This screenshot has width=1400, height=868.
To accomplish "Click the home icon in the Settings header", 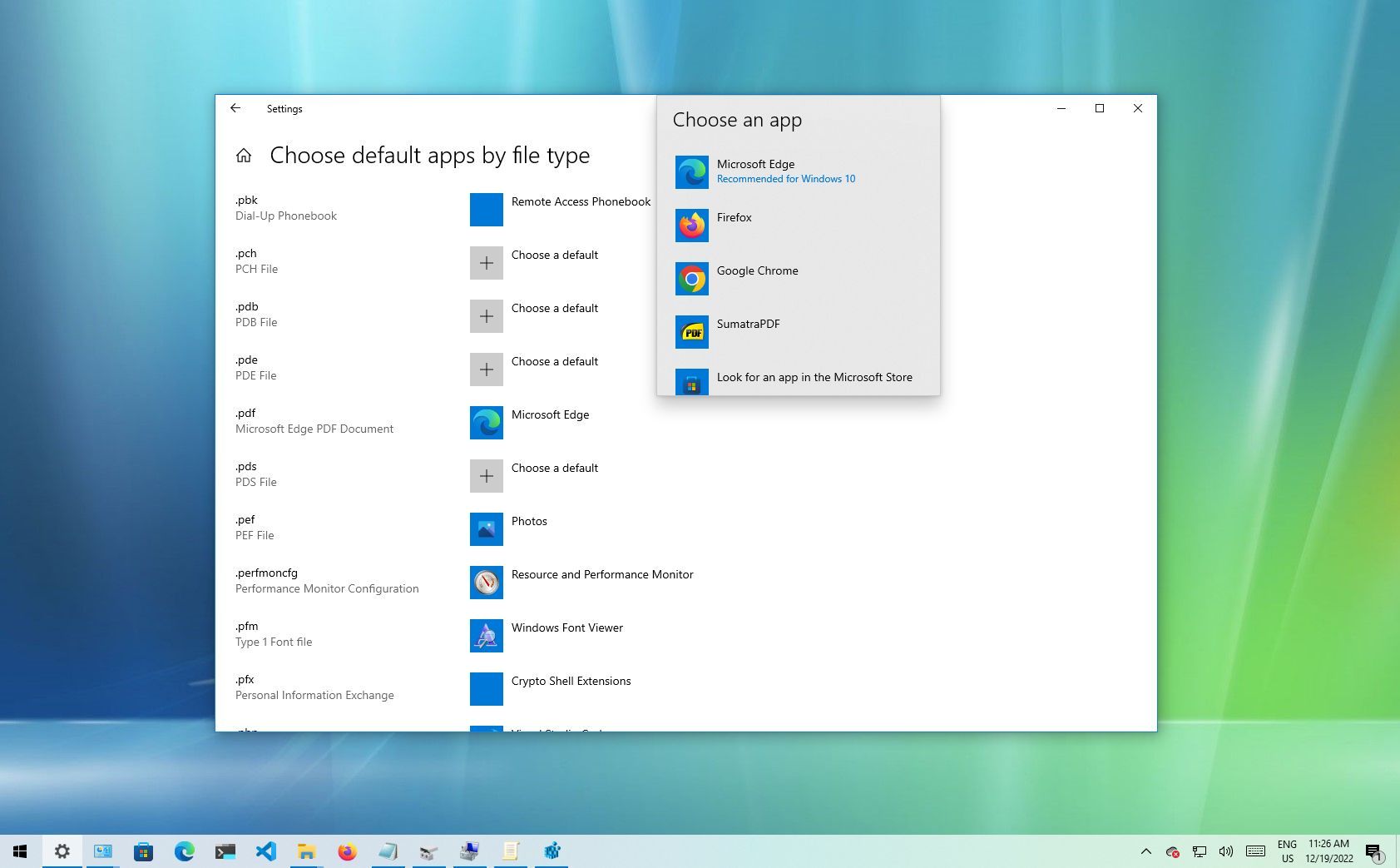I will [x=243, y=155].
